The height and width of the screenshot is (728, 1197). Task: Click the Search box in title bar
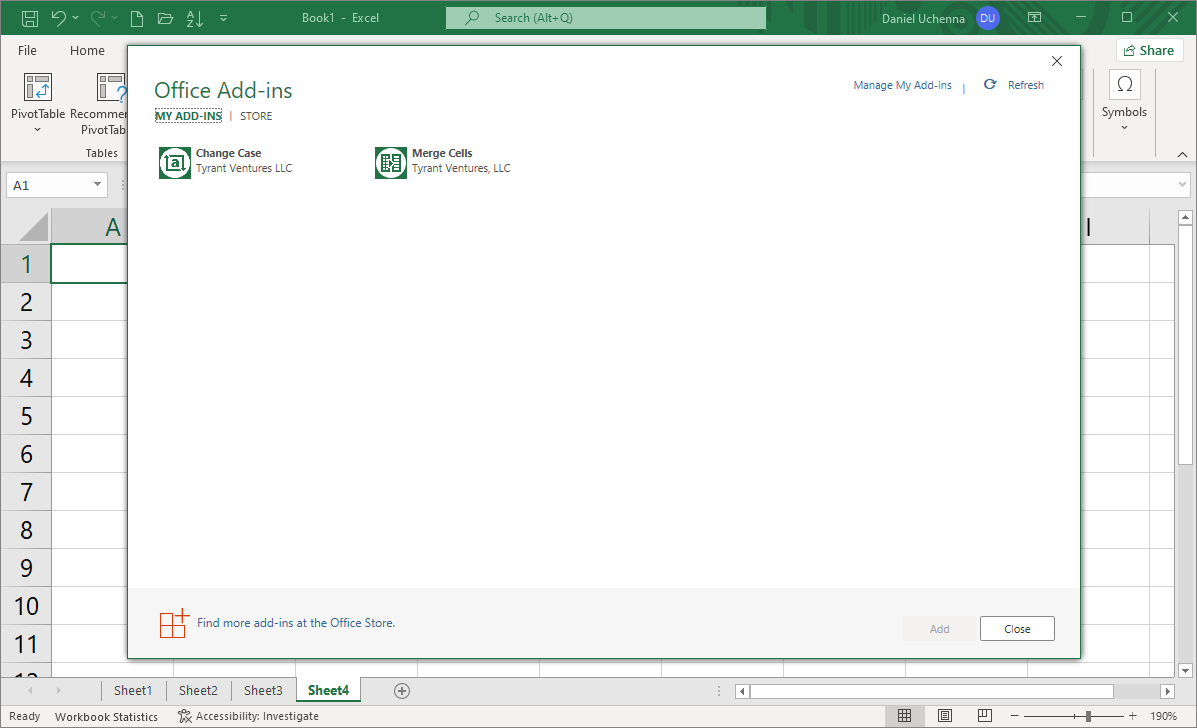606,18
